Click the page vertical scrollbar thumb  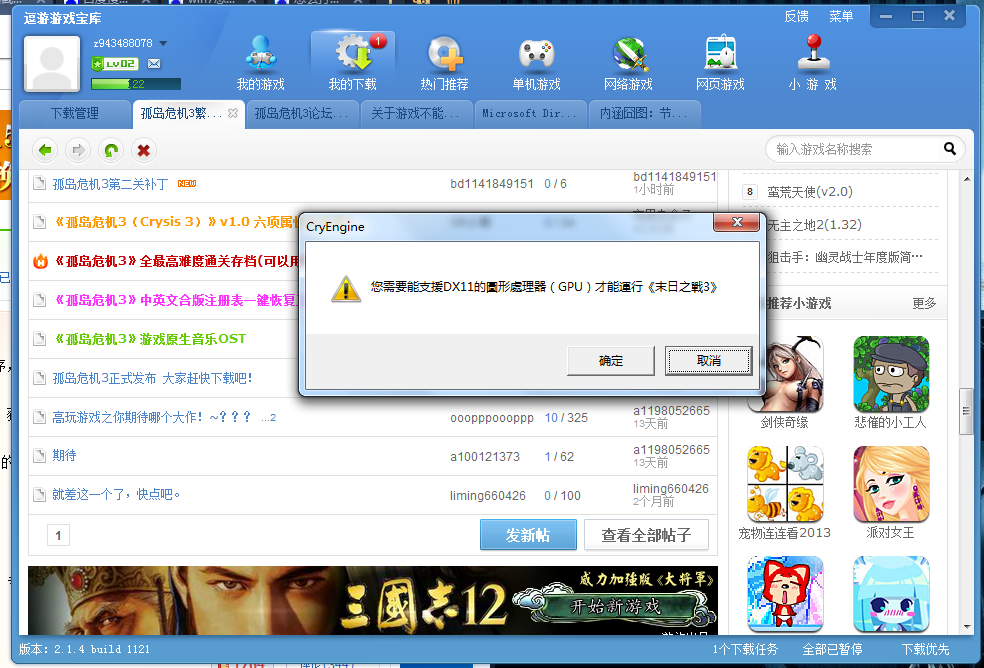(966, 411)
